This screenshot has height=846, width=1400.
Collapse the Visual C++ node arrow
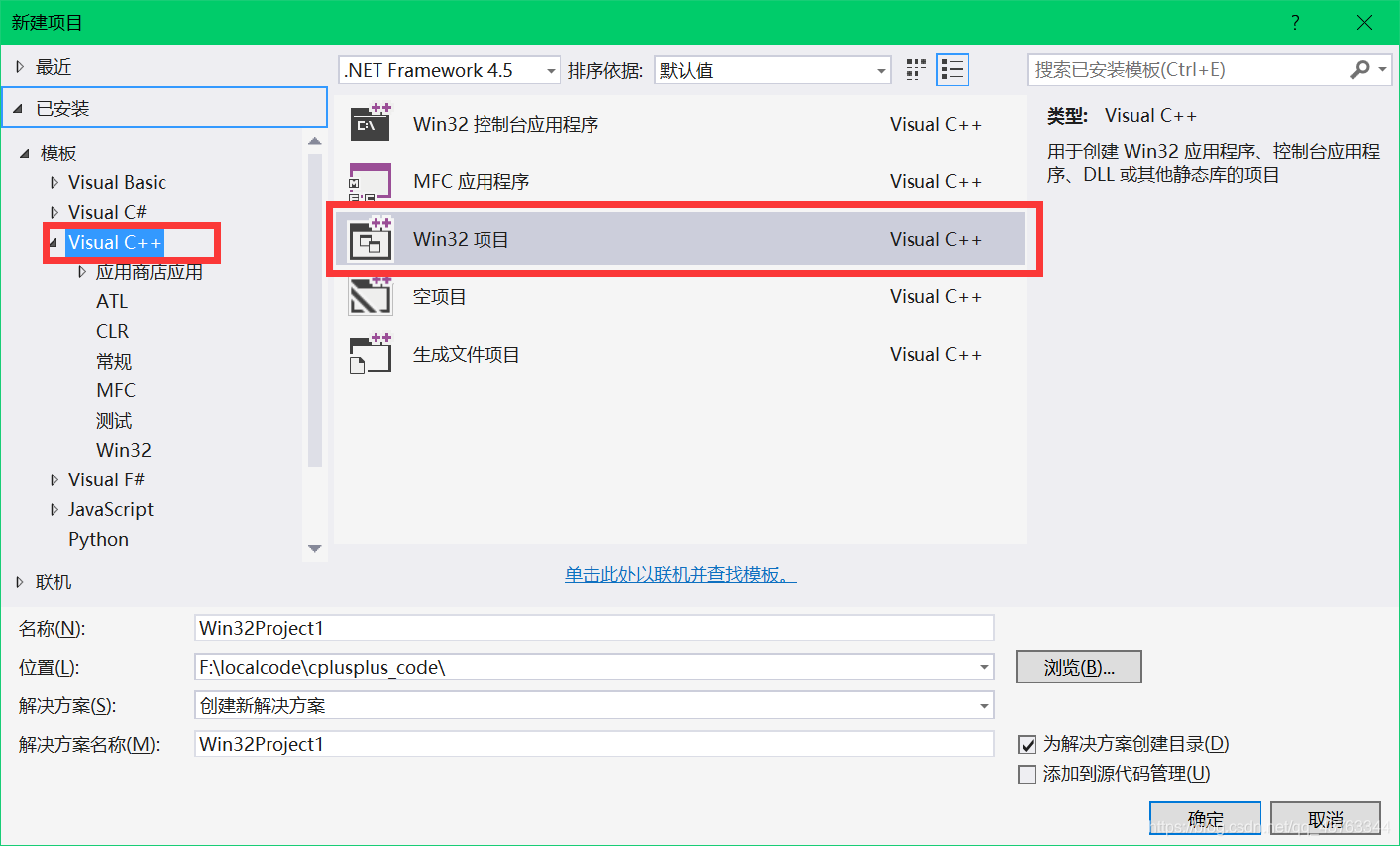pos(54,242)
